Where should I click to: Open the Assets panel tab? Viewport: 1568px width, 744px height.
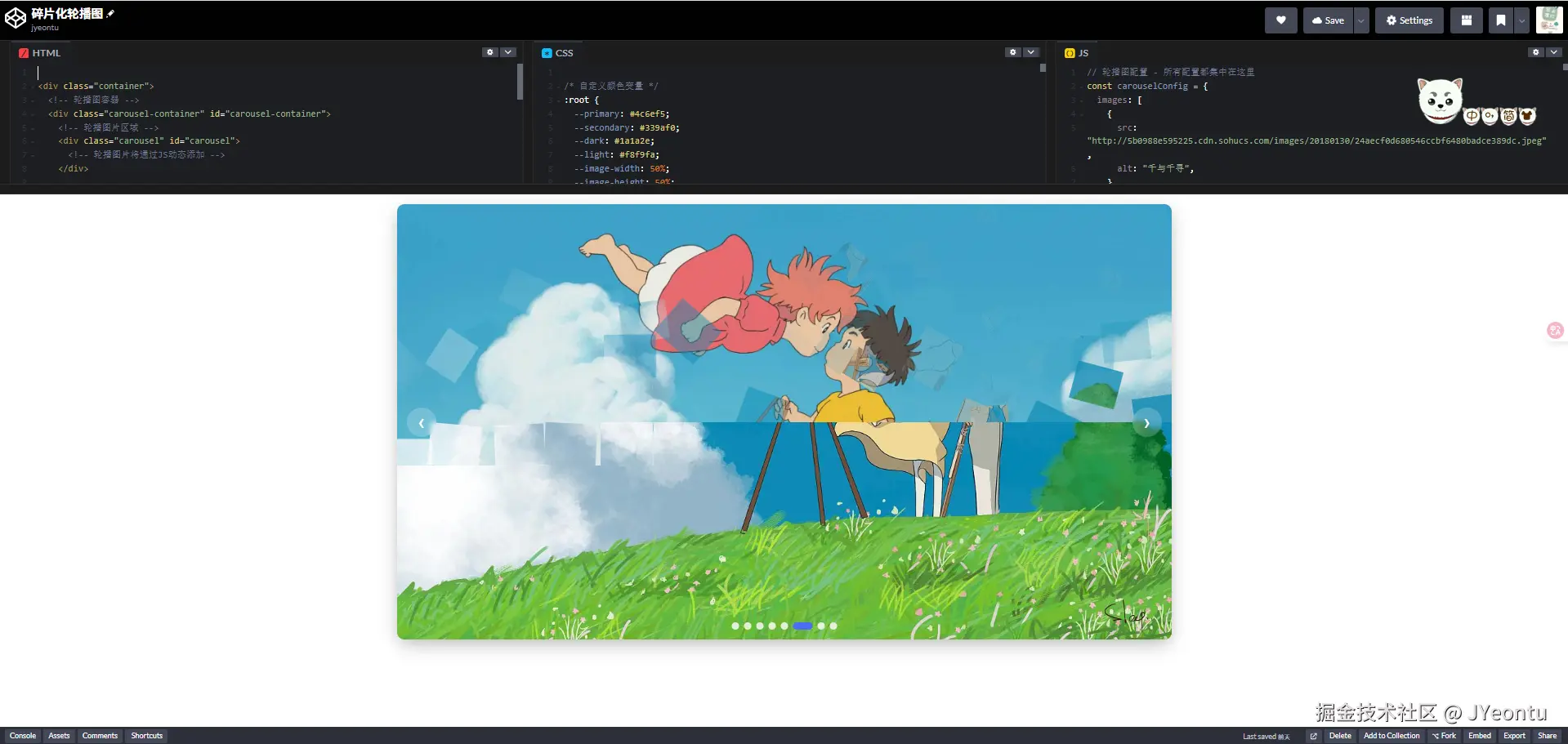59,736
